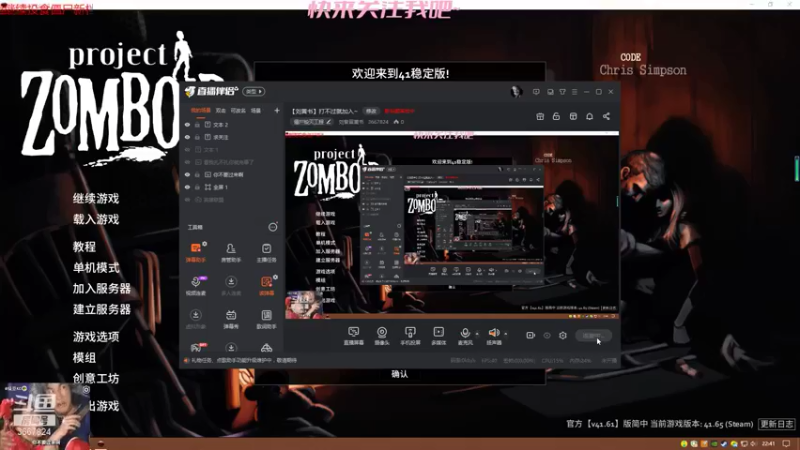
Task: Toggle the lock on the 求关注 source
Action: click(x=197, y=137)
